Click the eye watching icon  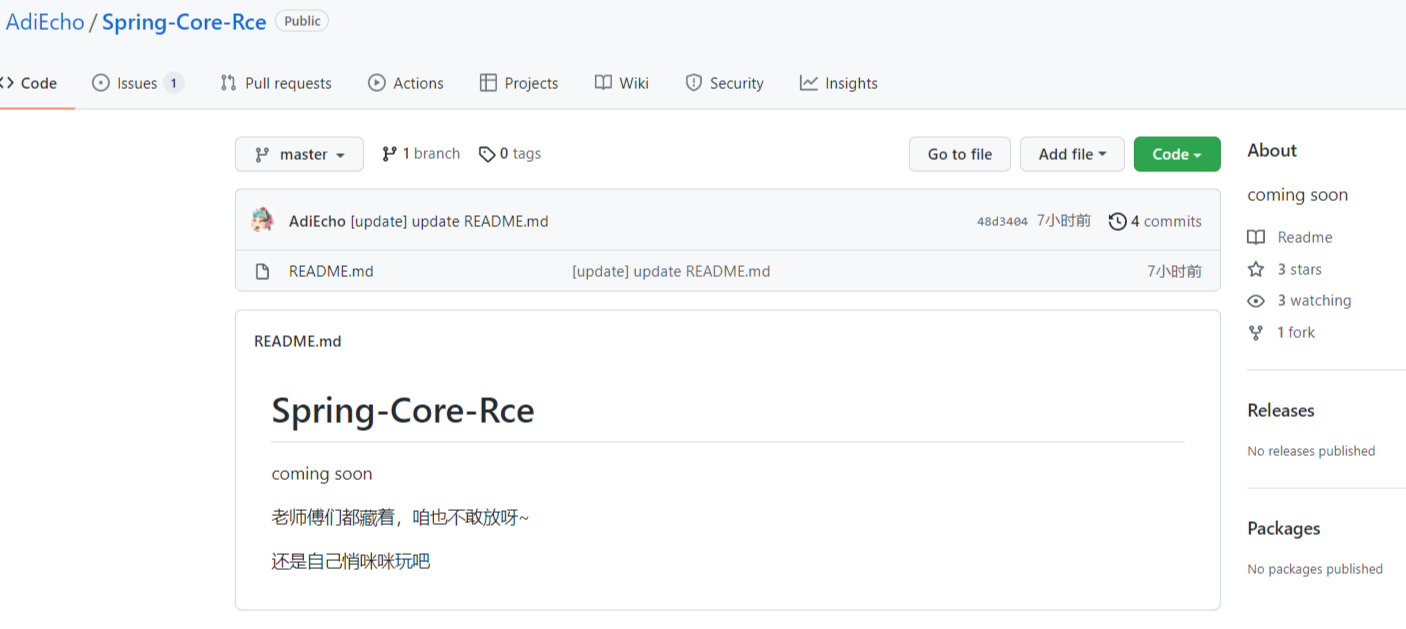(x=1256, y=301)
